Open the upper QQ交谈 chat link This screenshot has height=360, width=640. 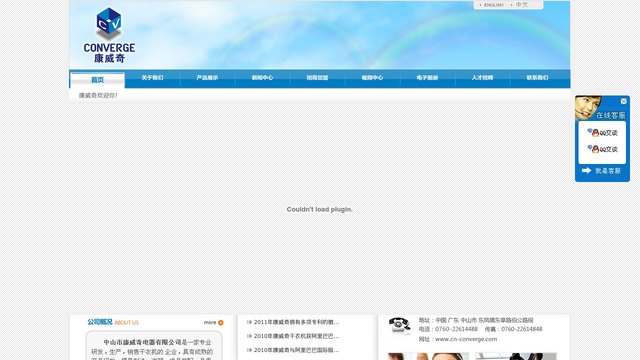(x=602, y=133)
